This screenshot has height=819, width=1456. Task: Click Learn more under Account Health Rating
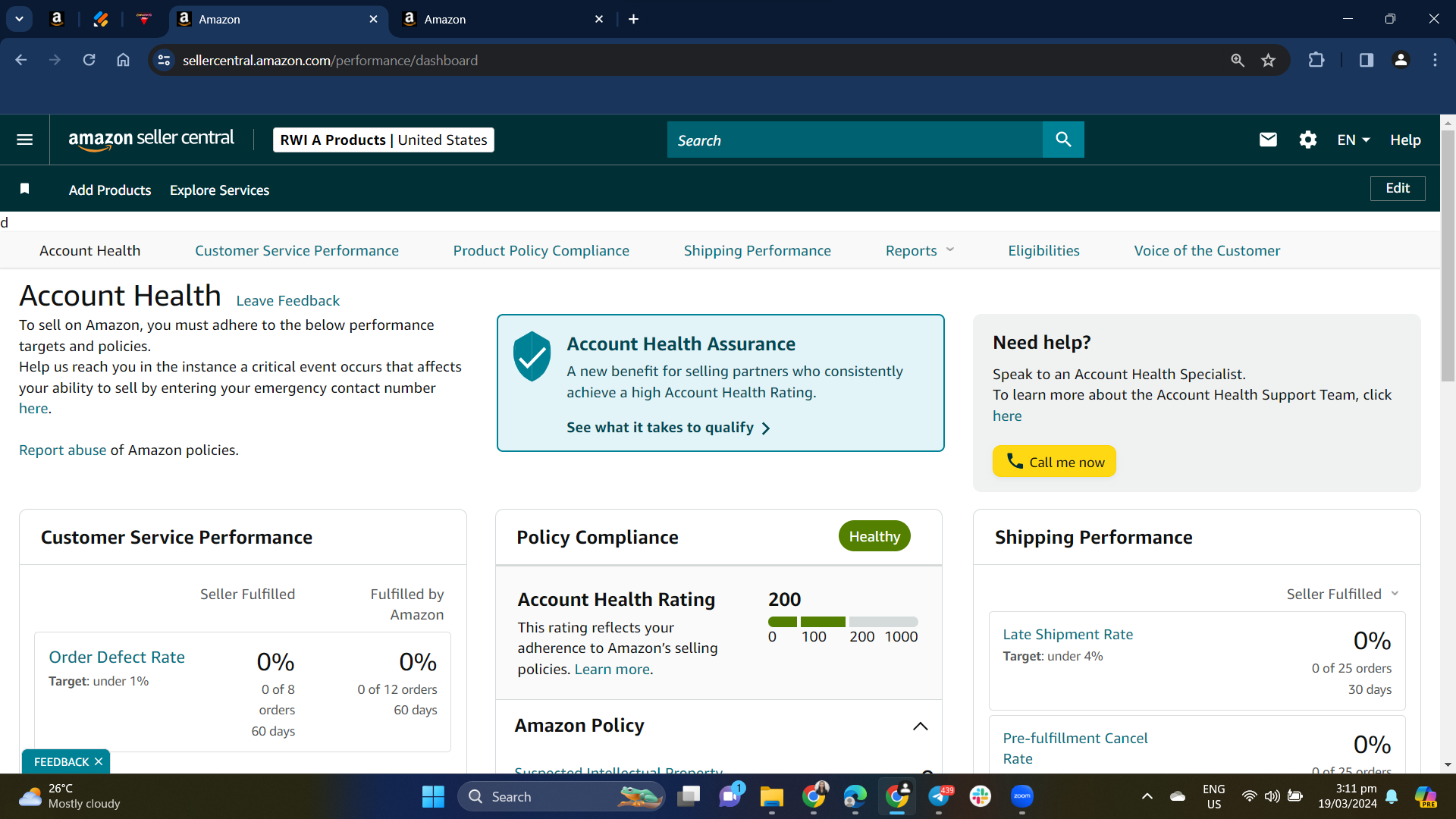612,669
